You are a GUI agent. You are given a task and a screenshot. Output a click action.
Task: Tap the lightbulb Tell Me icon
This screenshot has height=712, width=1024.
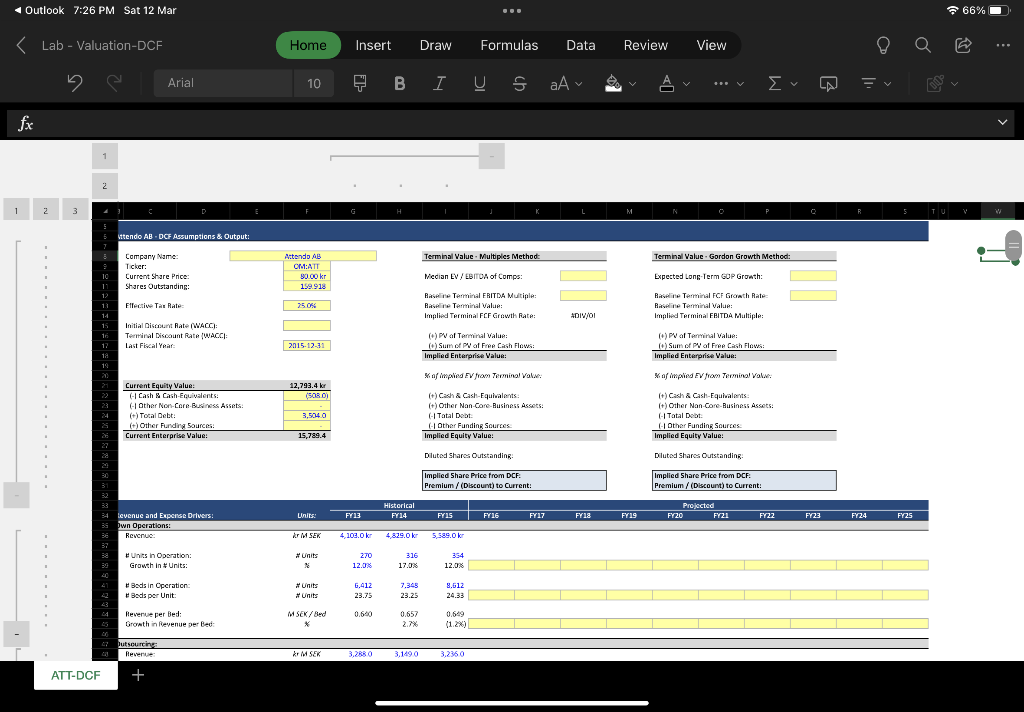point(883,45)
